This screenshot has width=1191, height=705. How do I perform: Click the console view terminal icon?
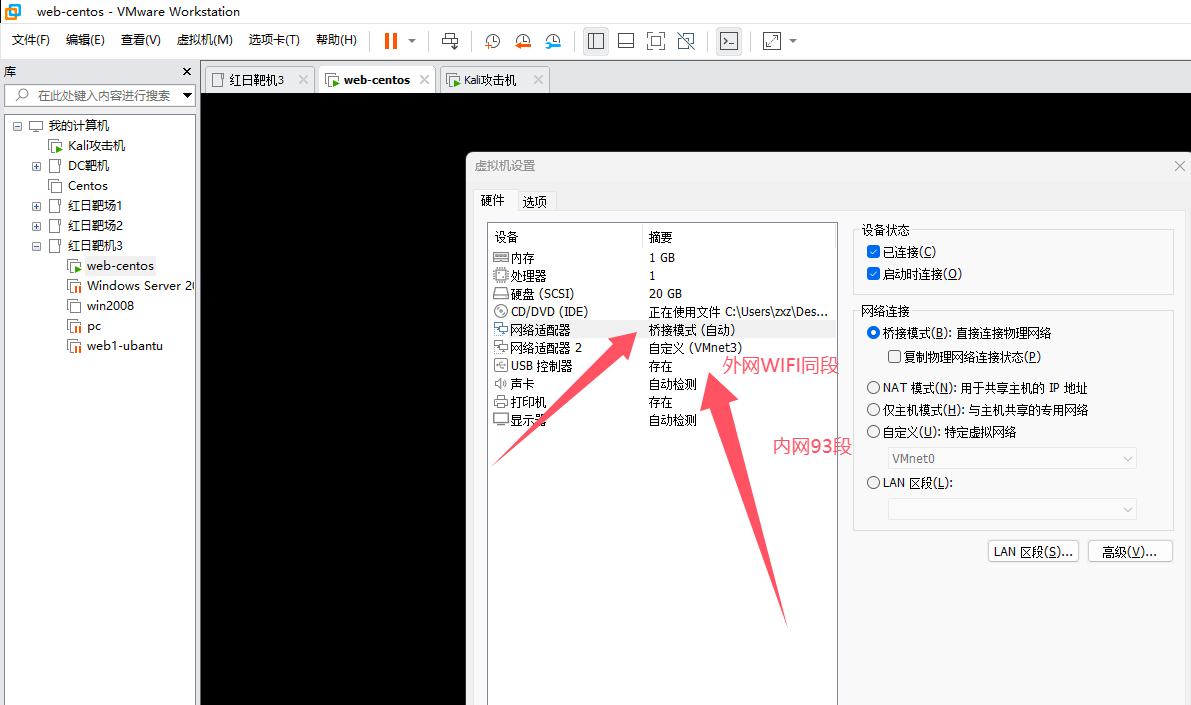click(x=730, y=41)
